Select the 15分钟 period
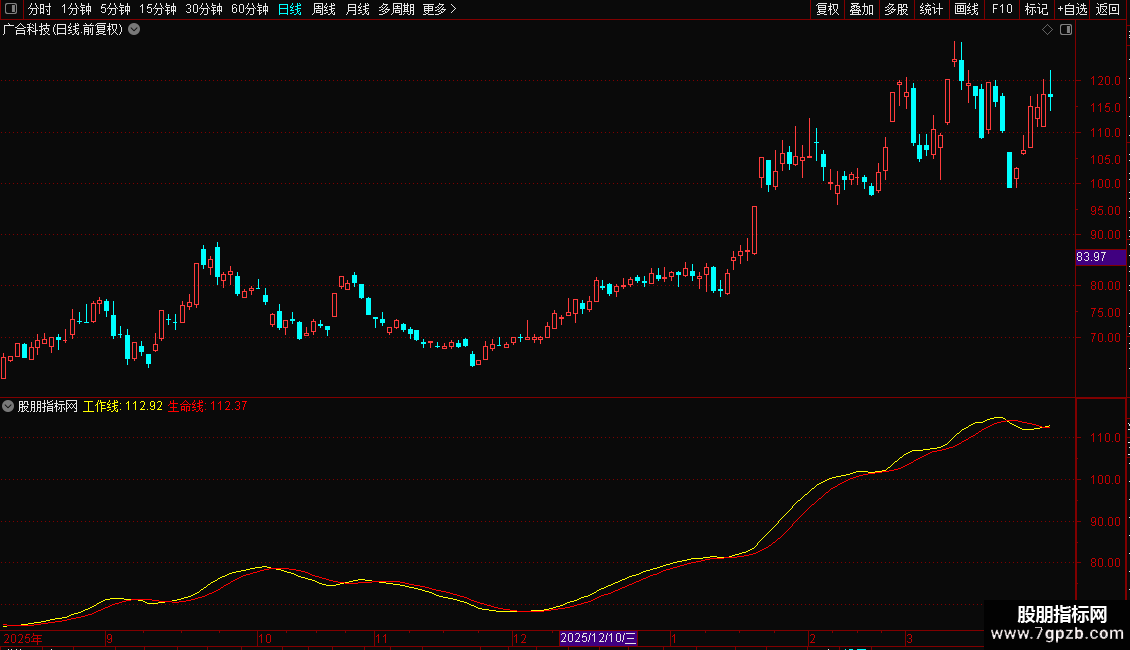Screen dimensions: 1130x650 [158, 9]
